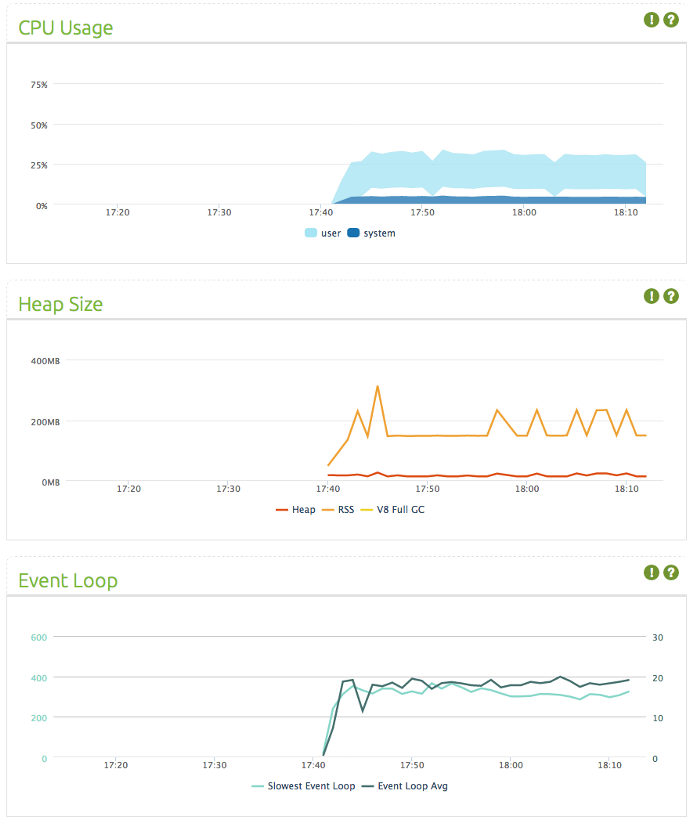Viewport: 700px width, 826px height.
Task: Click the Heap Size heading
Action: click(61, 304)
